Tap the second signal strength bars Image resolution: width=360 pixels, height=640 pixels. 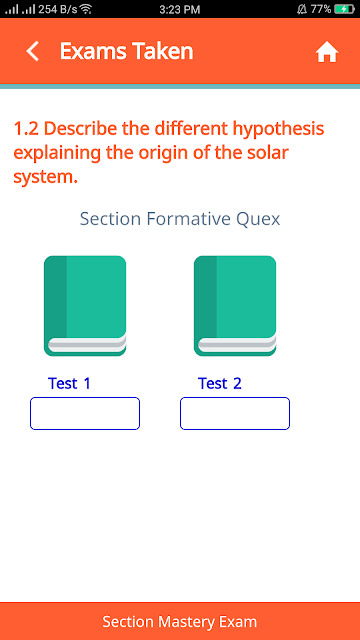click(29, 9)
